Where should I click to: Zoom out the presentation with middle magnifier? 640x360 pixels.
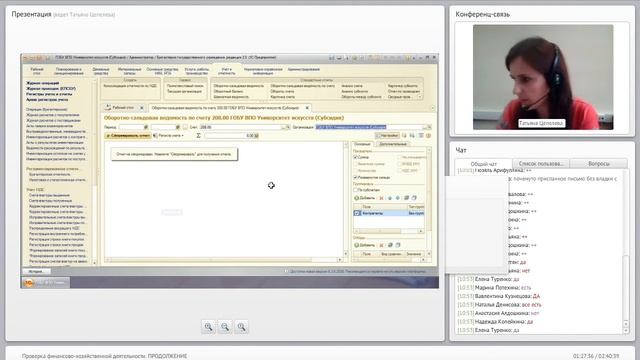(225, 327)
